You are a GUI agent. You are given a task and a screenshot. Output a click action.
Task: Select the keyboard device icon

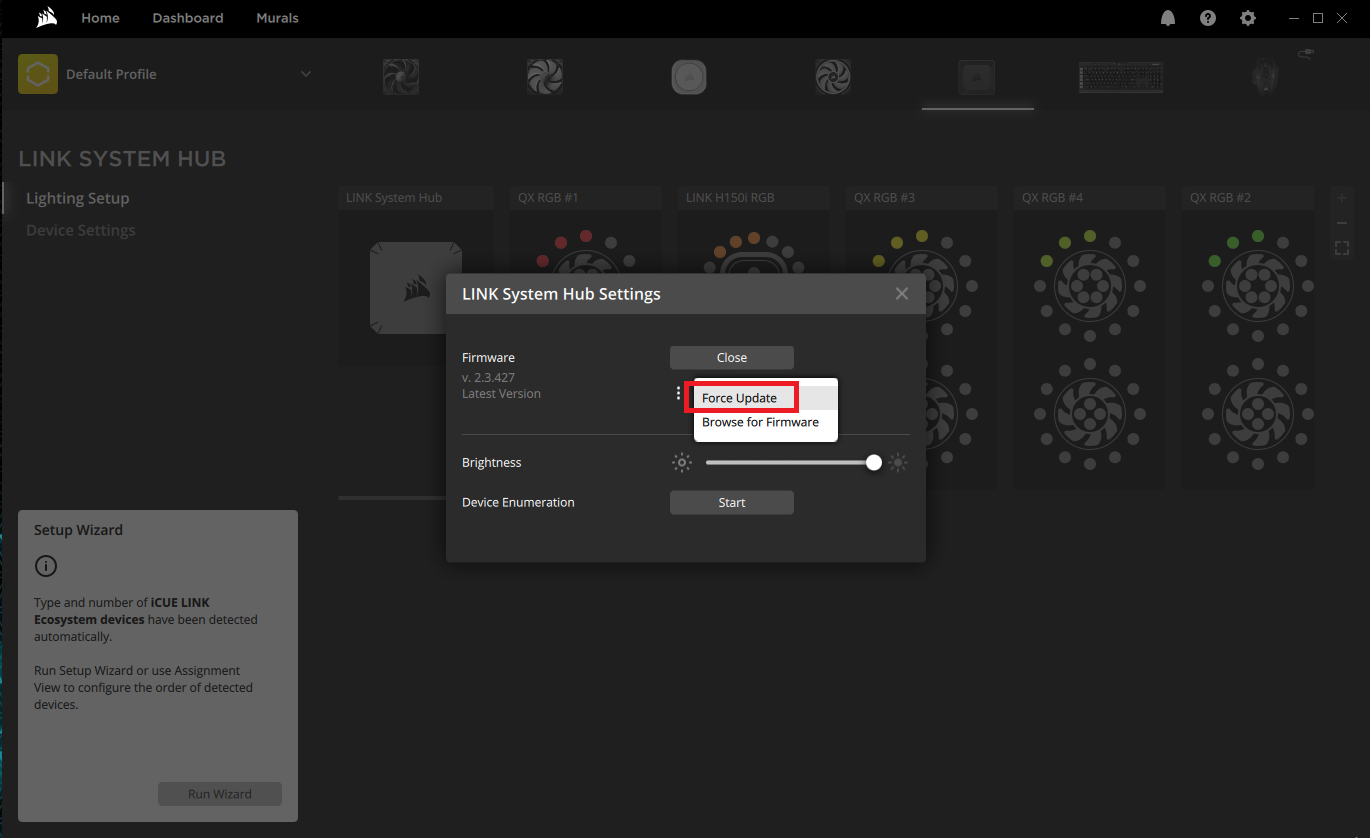tap(1120, 77)
